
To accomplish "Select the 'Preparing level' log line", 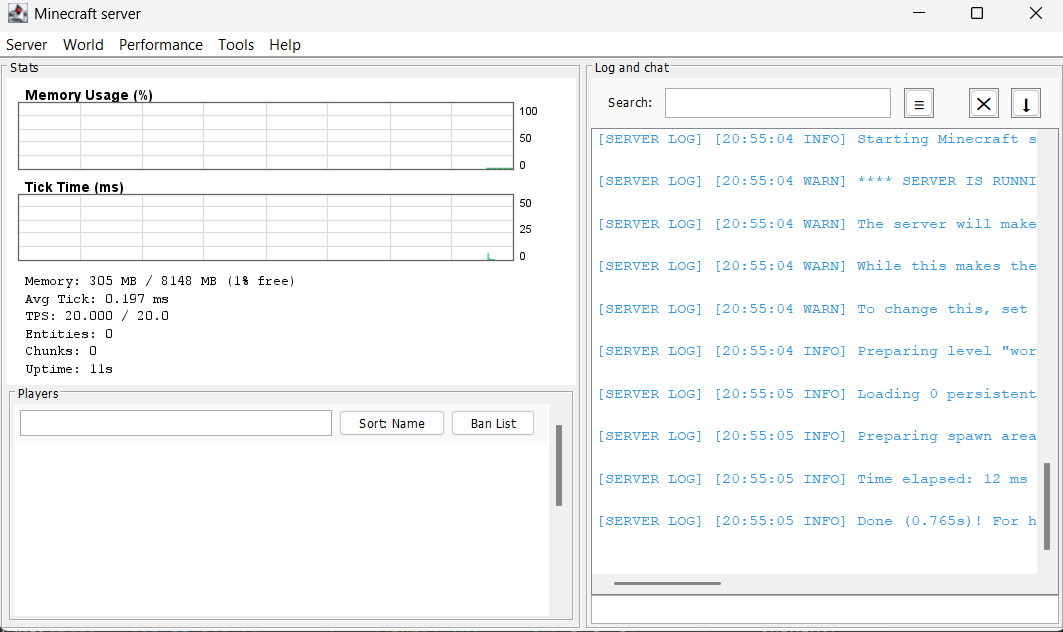I will [816, 351].
